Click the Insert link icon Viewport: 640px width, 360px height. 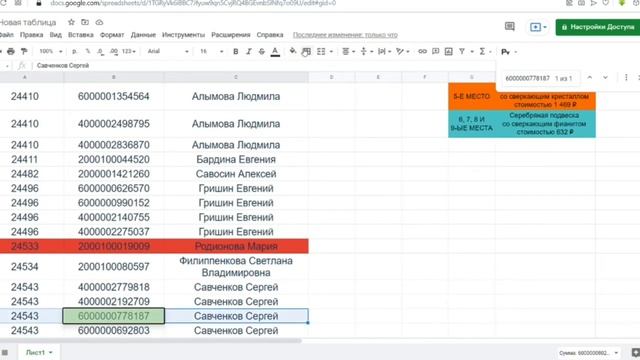(x=422, y=51)
